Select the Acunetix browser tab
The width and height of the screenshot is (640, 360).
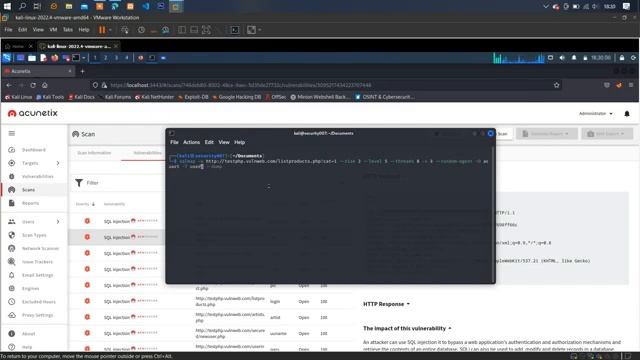(38, 71)
